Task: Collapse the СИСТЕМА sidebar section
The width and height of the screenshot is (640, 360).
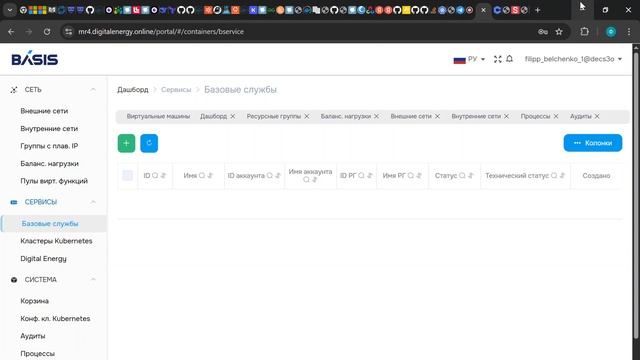Action: coord(93,280)
